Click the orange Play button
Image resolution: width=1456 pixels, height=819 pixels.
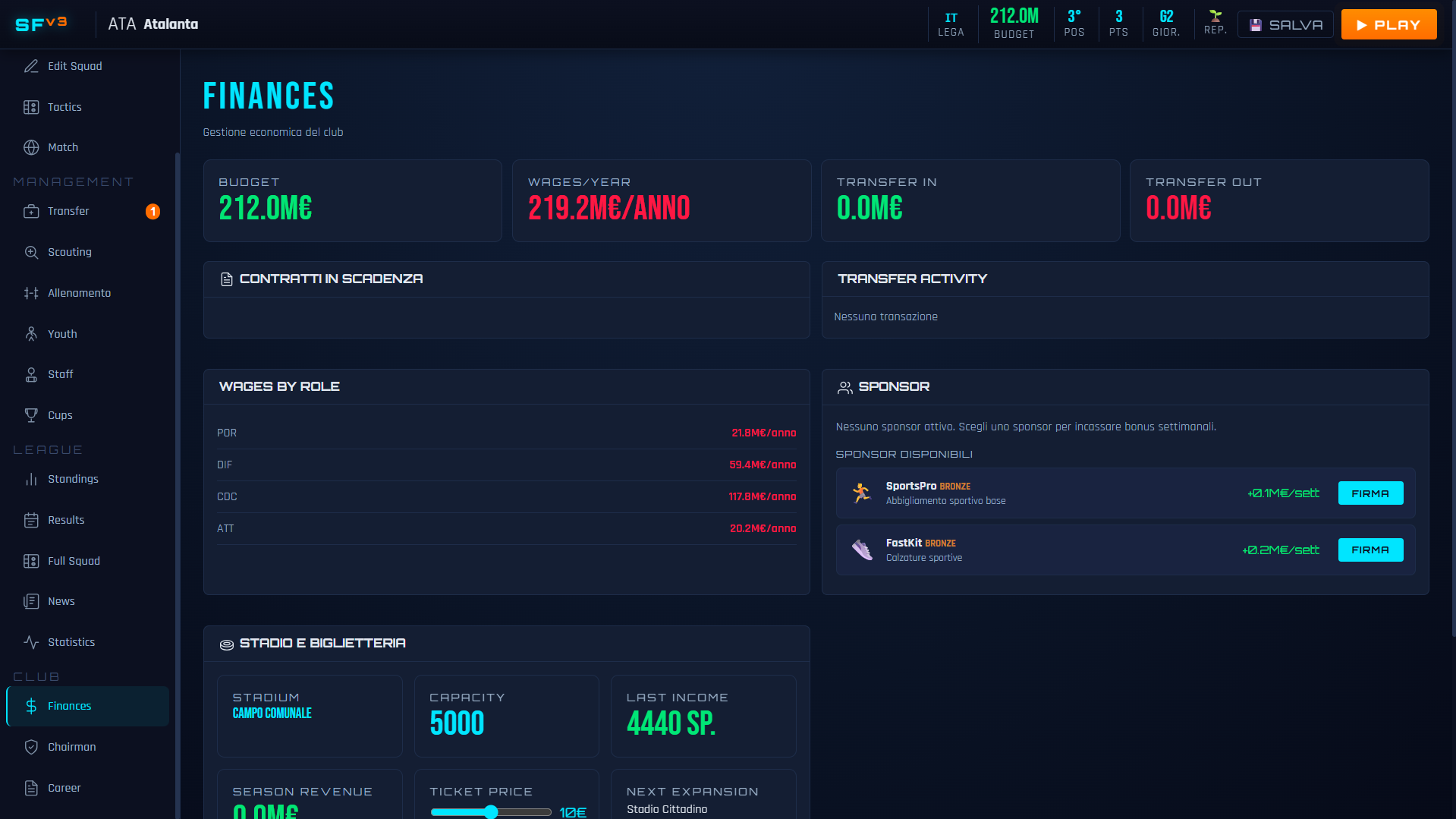tap(1388, 24)
